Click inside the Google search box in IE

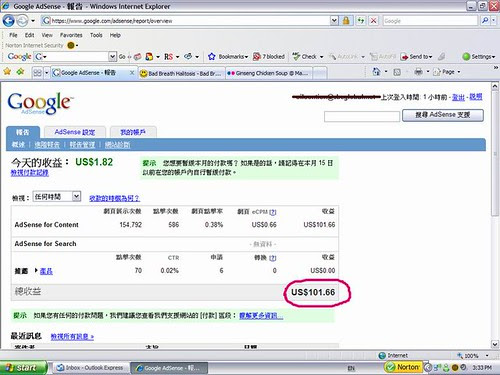coord(430,21)
